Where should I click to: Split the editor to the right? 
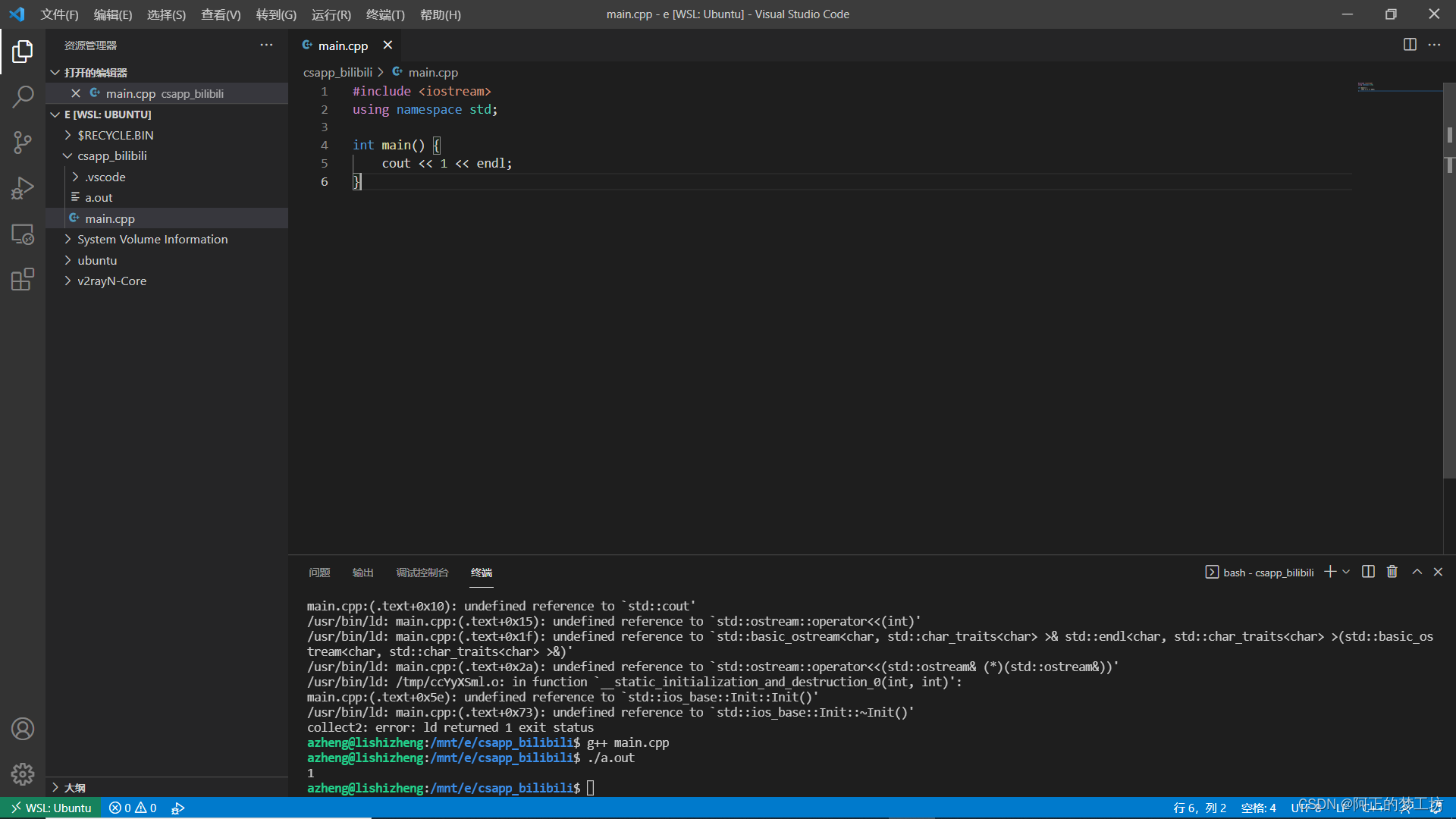click(x=1410, y=45)
